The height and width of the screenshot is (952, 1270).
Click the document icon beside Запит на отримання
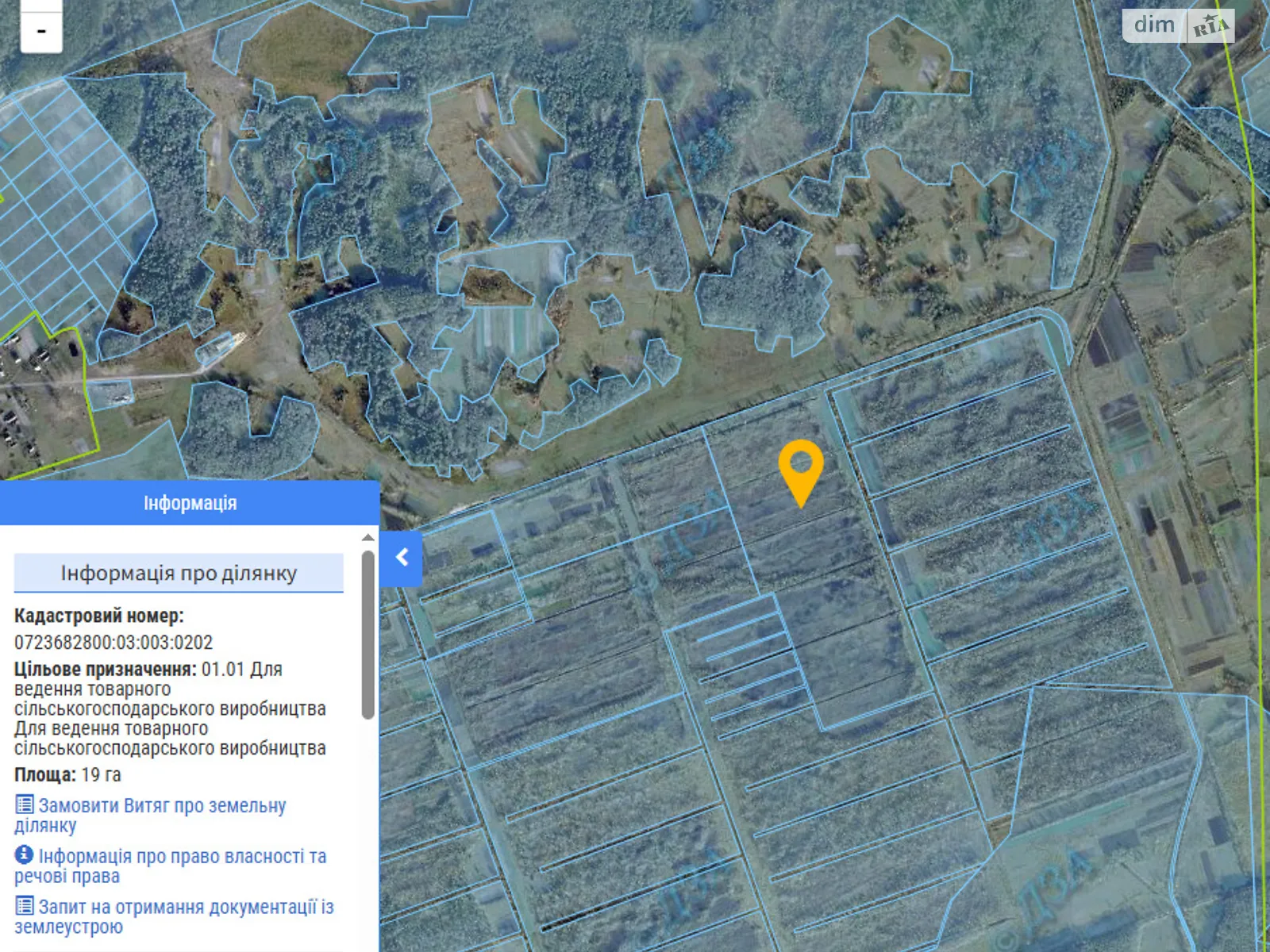[x=25, y=906]
